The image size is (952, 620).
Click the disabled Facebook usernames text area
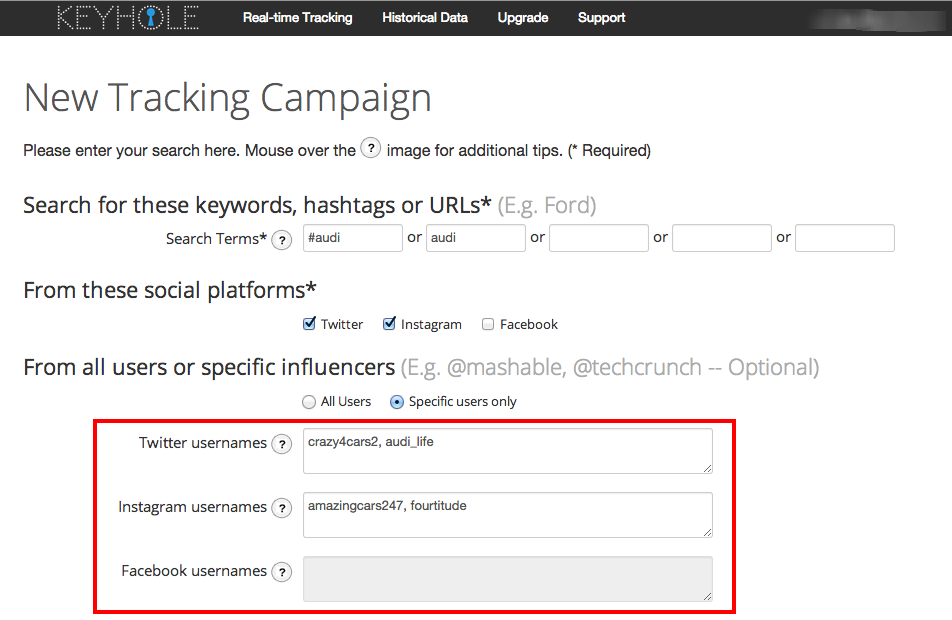(x=508, y=579)
